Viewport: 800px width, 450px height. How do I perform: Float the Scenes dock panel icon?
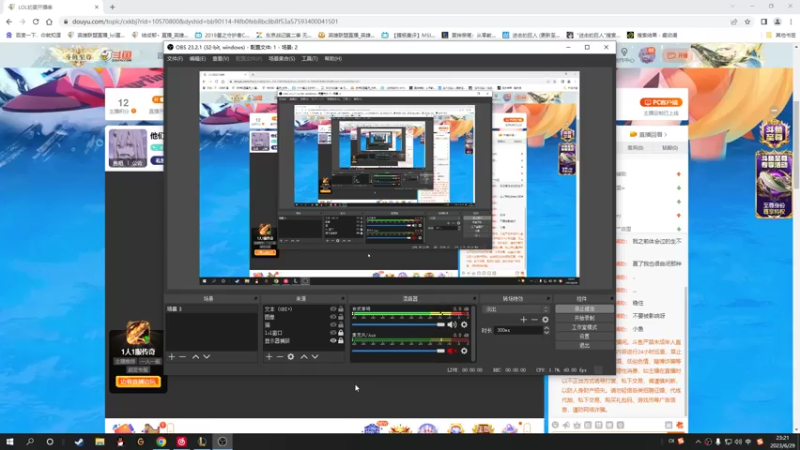256,298
